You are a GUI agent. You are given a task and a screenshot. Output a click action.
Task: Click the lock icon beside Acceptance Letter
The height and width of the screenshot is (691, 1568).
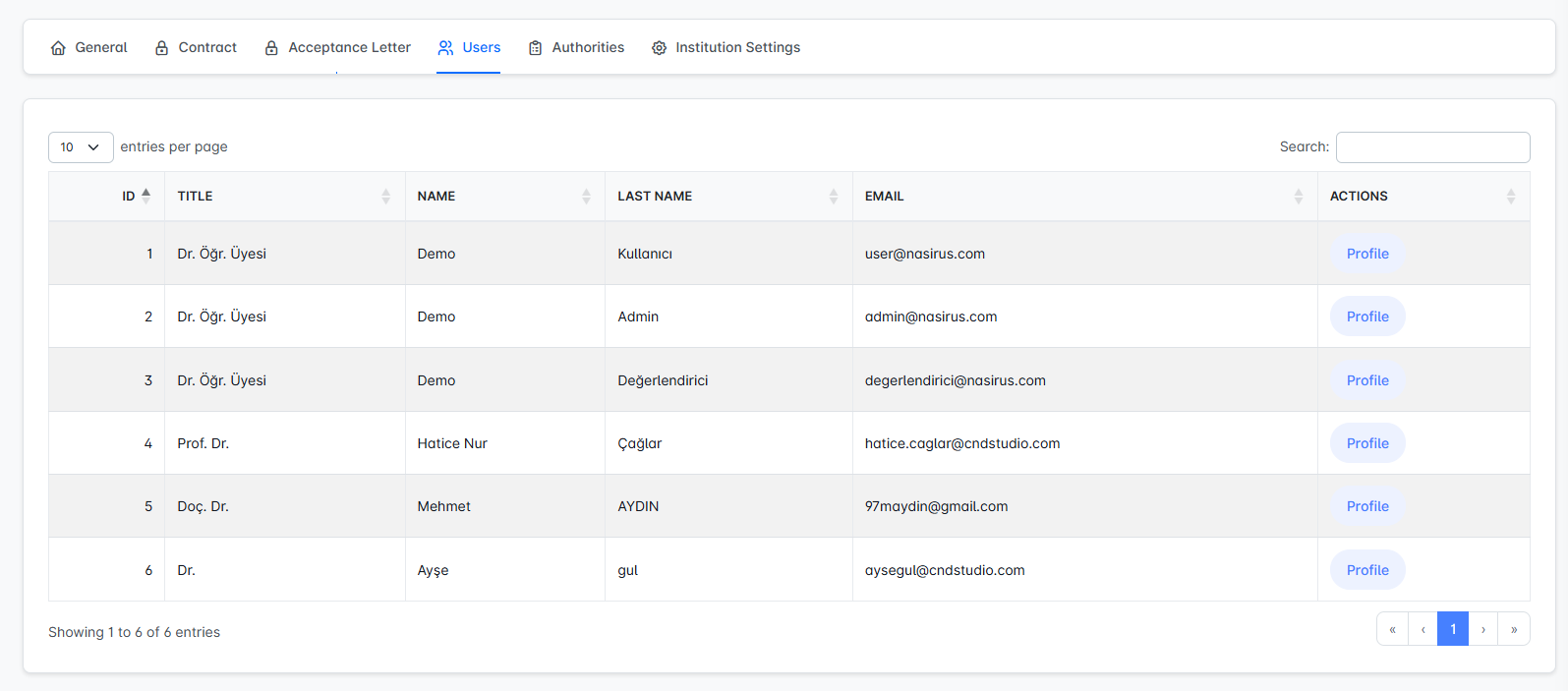[x=271, y=48]
